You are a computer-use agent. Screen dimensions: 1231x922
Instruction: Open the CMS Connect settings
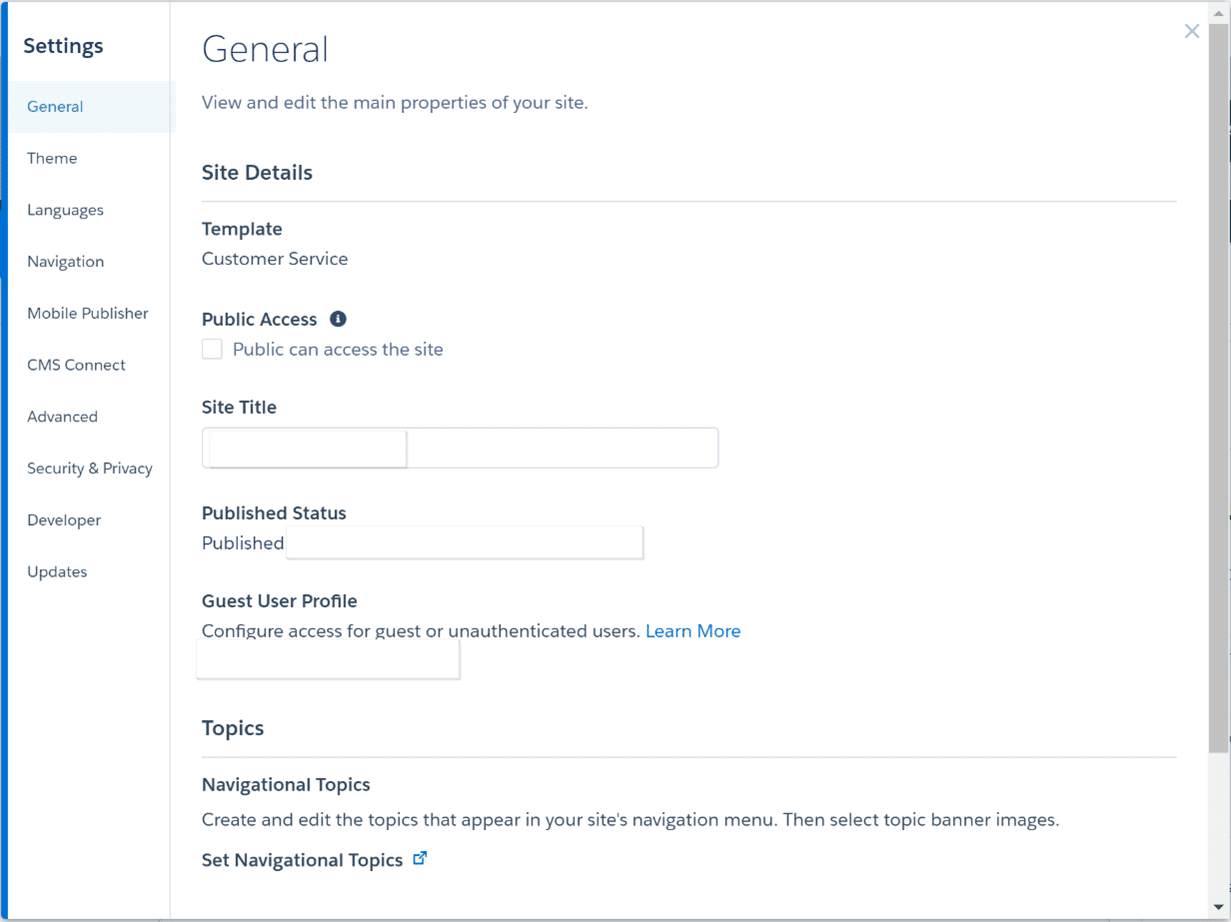point(76,365)
